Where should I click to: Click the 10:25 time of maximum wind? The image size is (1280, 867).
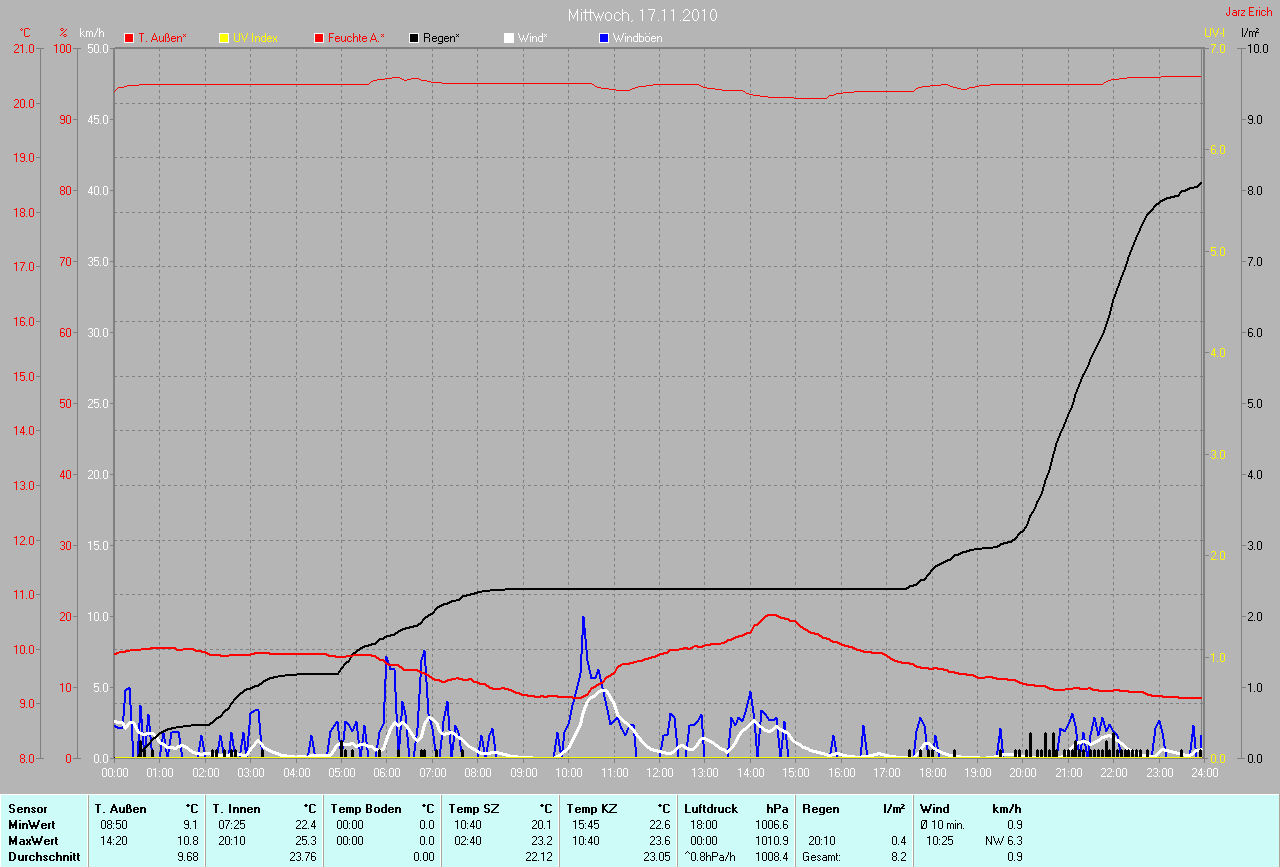942,841
